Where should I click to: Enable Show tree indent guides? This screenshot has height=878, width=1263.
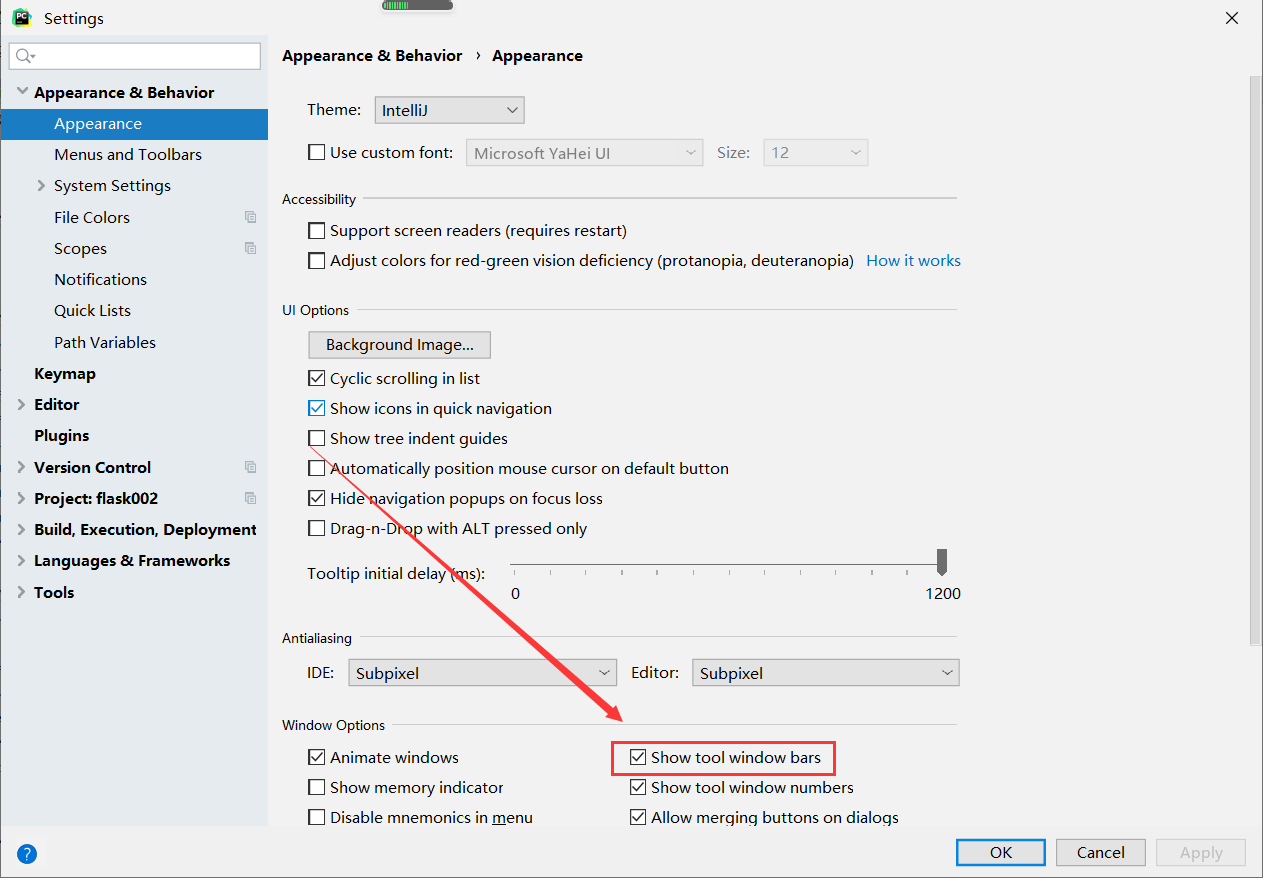coord(317,438)
